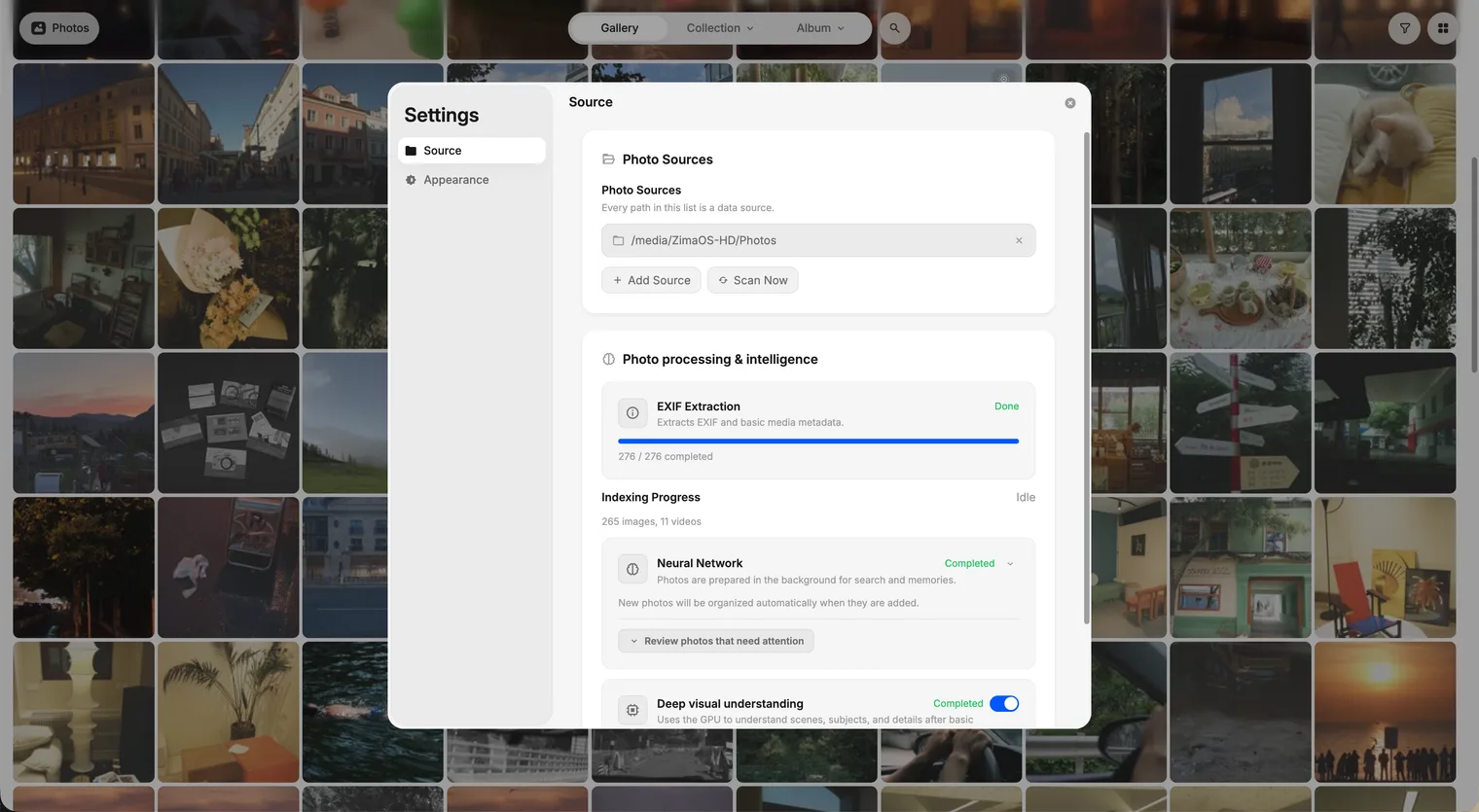
Task: Click the EXIF Extraction progress bar
Action: (818, 441)
